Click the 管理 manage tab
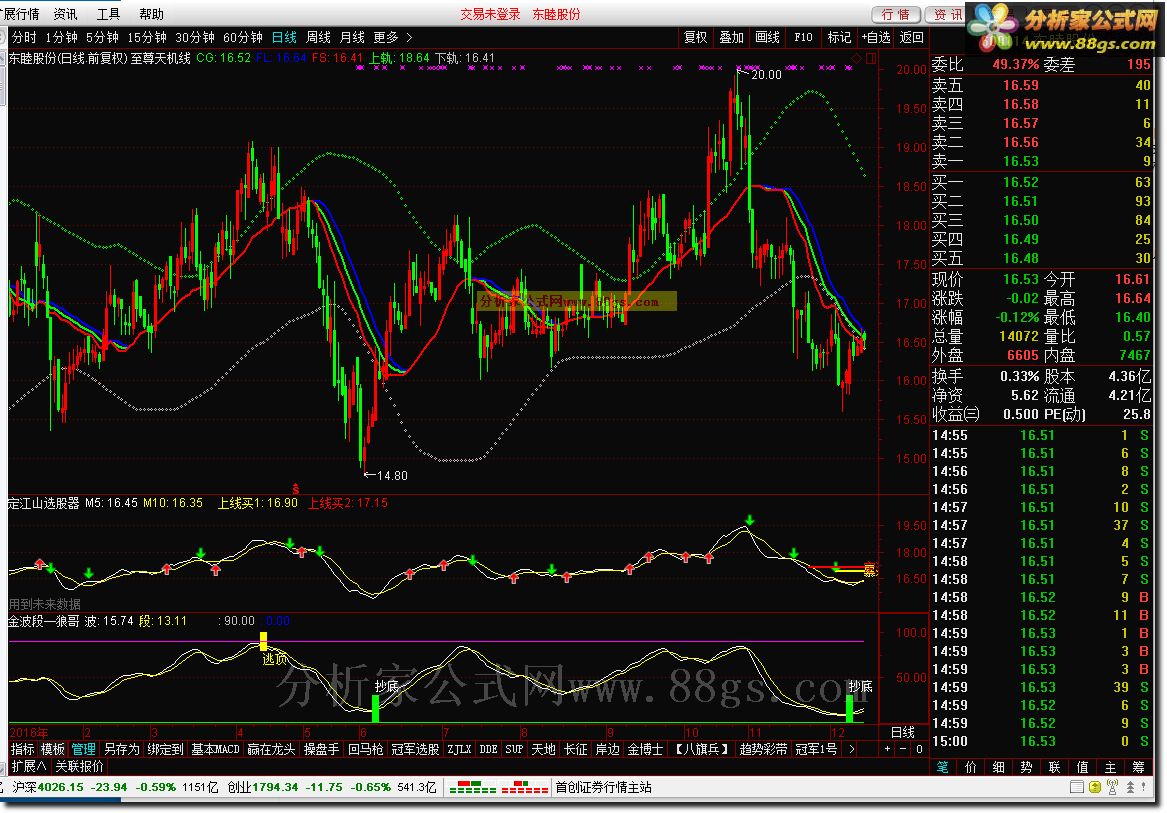Viewport: 1167px width, 813px height. [83, 749]
